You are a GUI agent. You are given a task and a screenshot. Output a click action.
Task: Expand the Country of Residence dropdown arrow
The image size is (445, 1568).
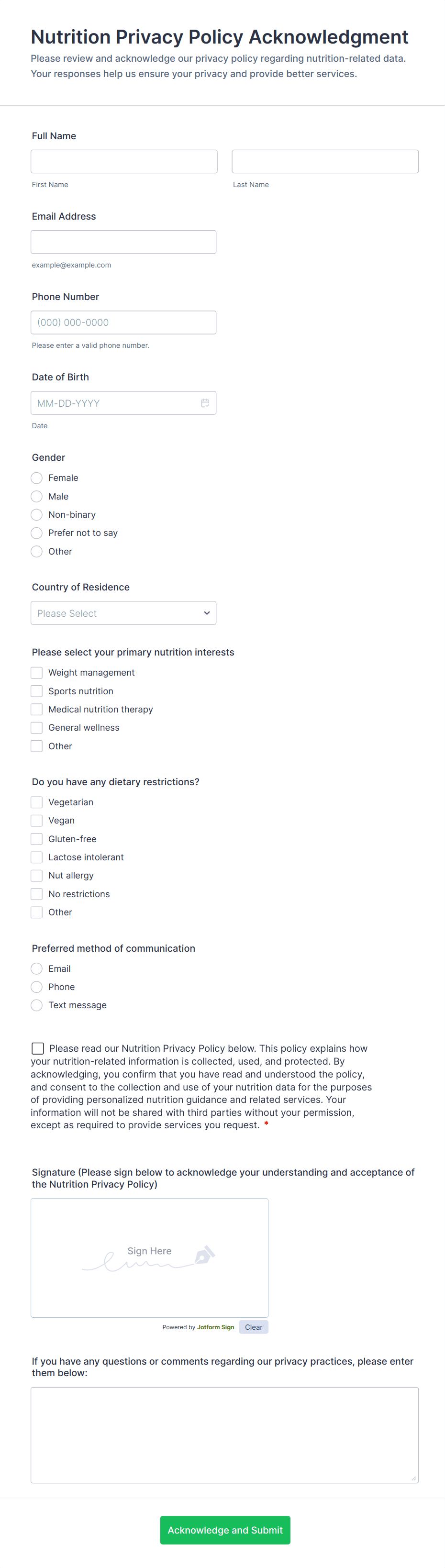(x=207, y=613)
